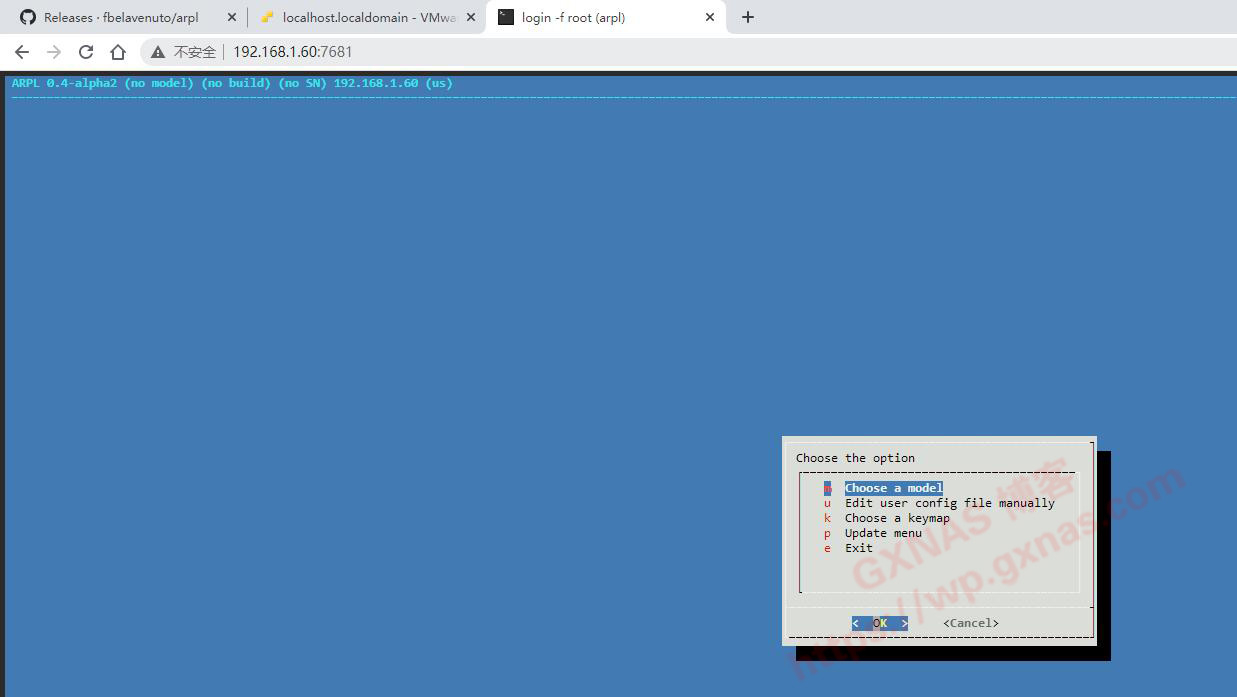
Task: Click the insecure site warning icon
Action: point(158,52)
